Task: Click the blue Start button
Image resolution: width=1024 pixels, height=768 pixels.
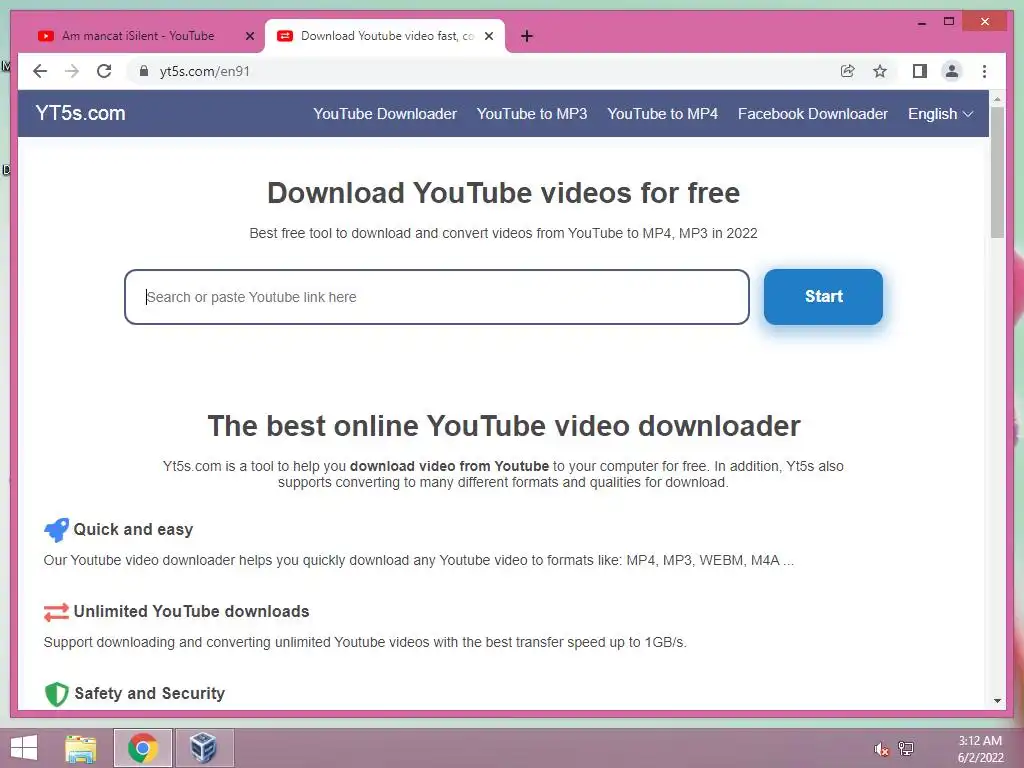Action: 824,296
